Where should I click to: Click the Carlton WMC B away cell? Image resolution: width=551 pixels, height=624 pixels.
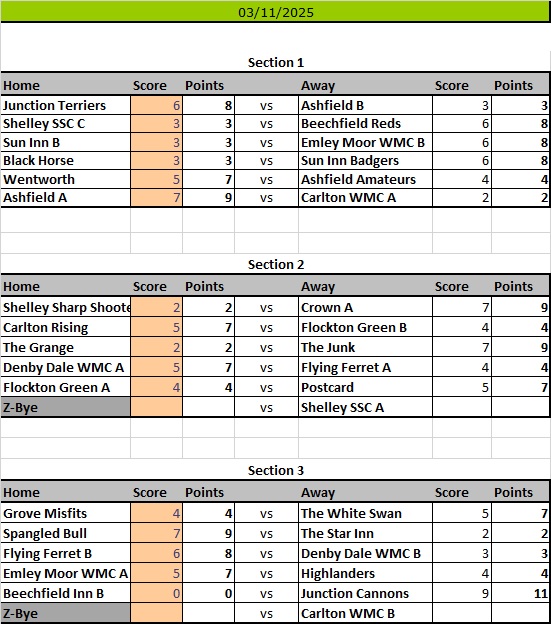(x=365, y=613)
